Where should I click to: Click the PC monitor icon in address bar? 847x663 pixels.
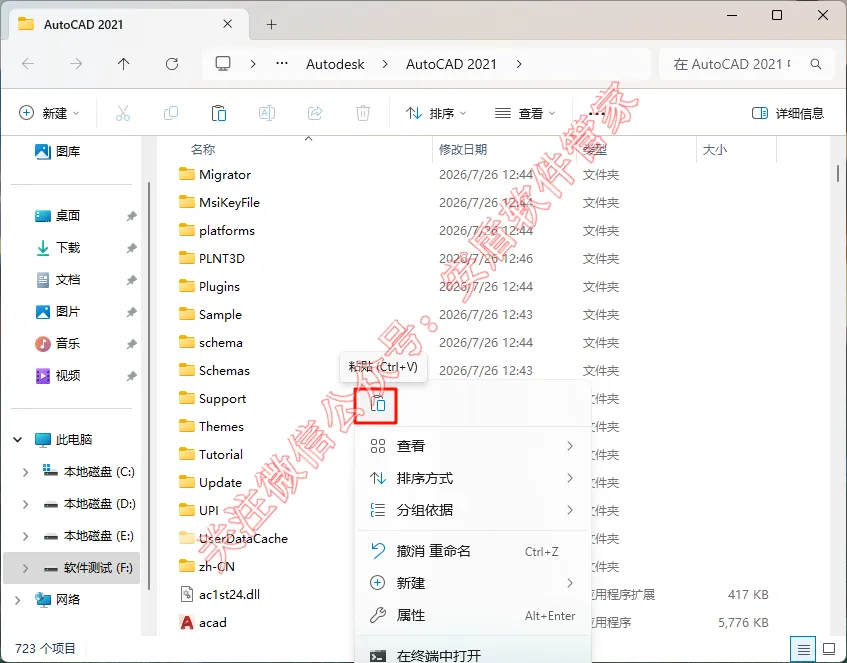tap(223, 64)
